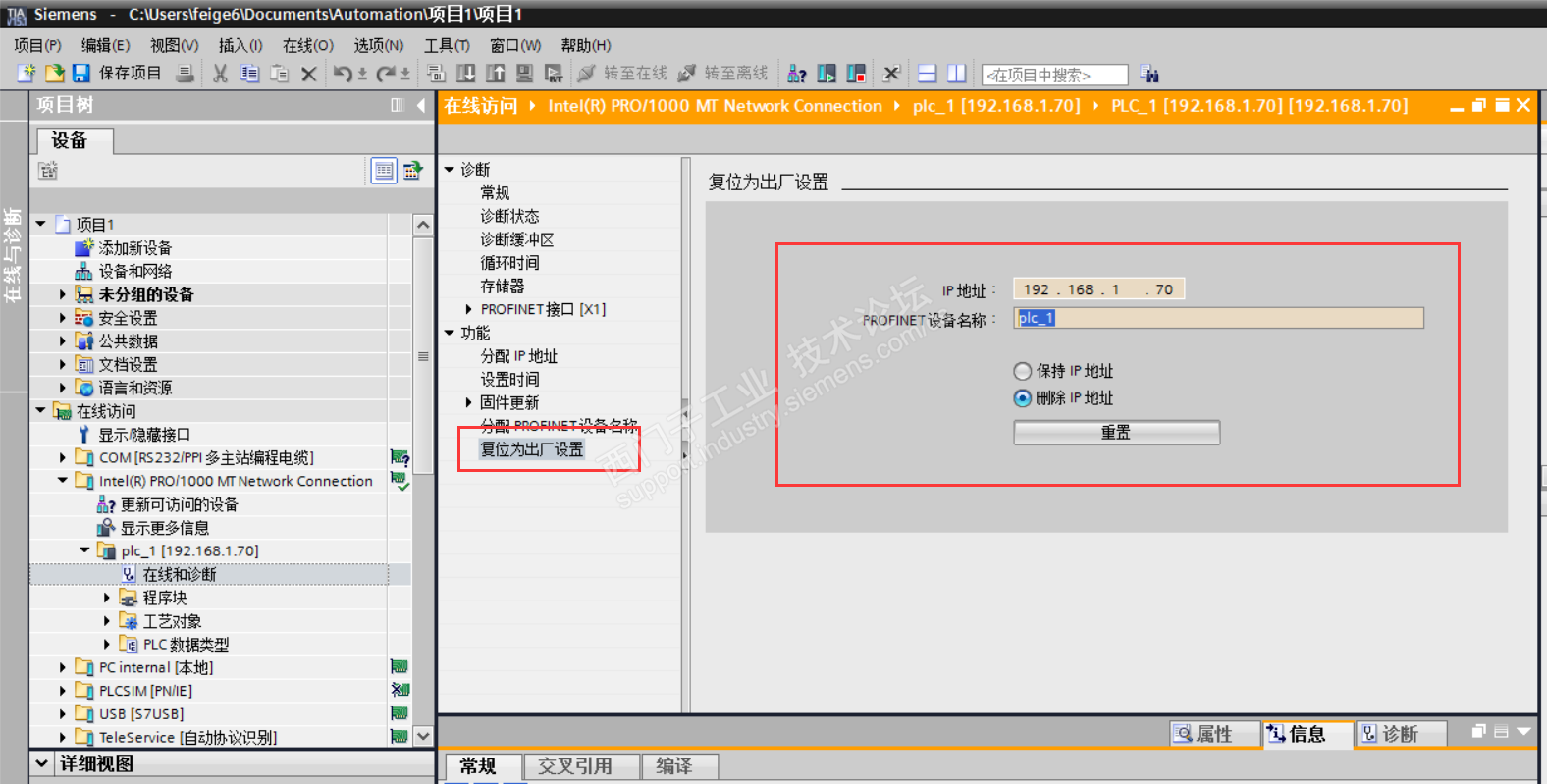
Task: Click the Redo arrow icon
Action: tap(386, 74)
